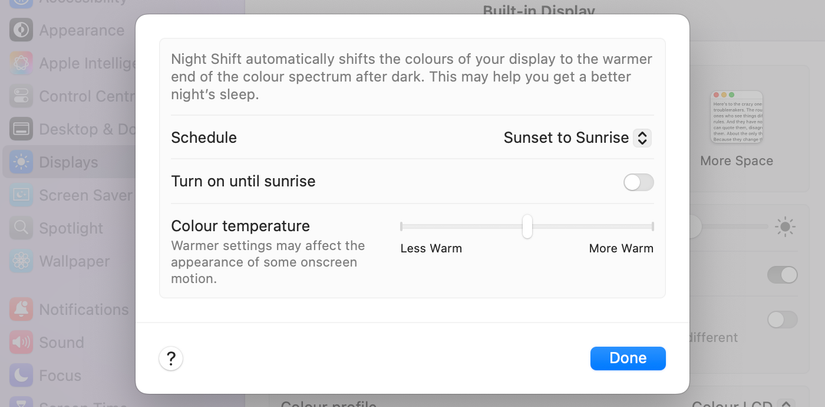825x407 pixels.
Task: Click the Done button
Action: (x=628, y=358)
